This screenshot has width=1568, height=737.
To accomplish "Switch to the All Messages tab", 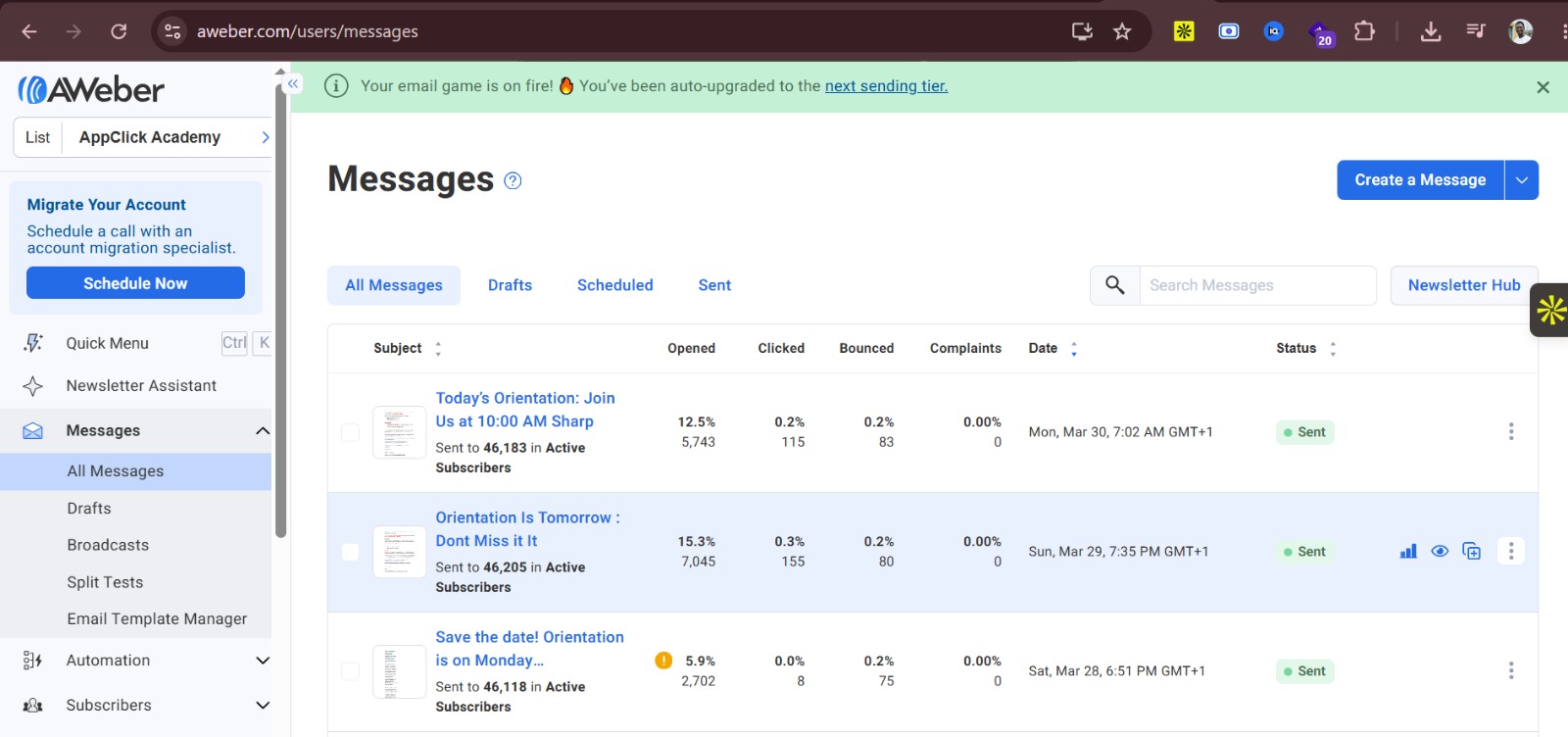I will pos(394,285).
